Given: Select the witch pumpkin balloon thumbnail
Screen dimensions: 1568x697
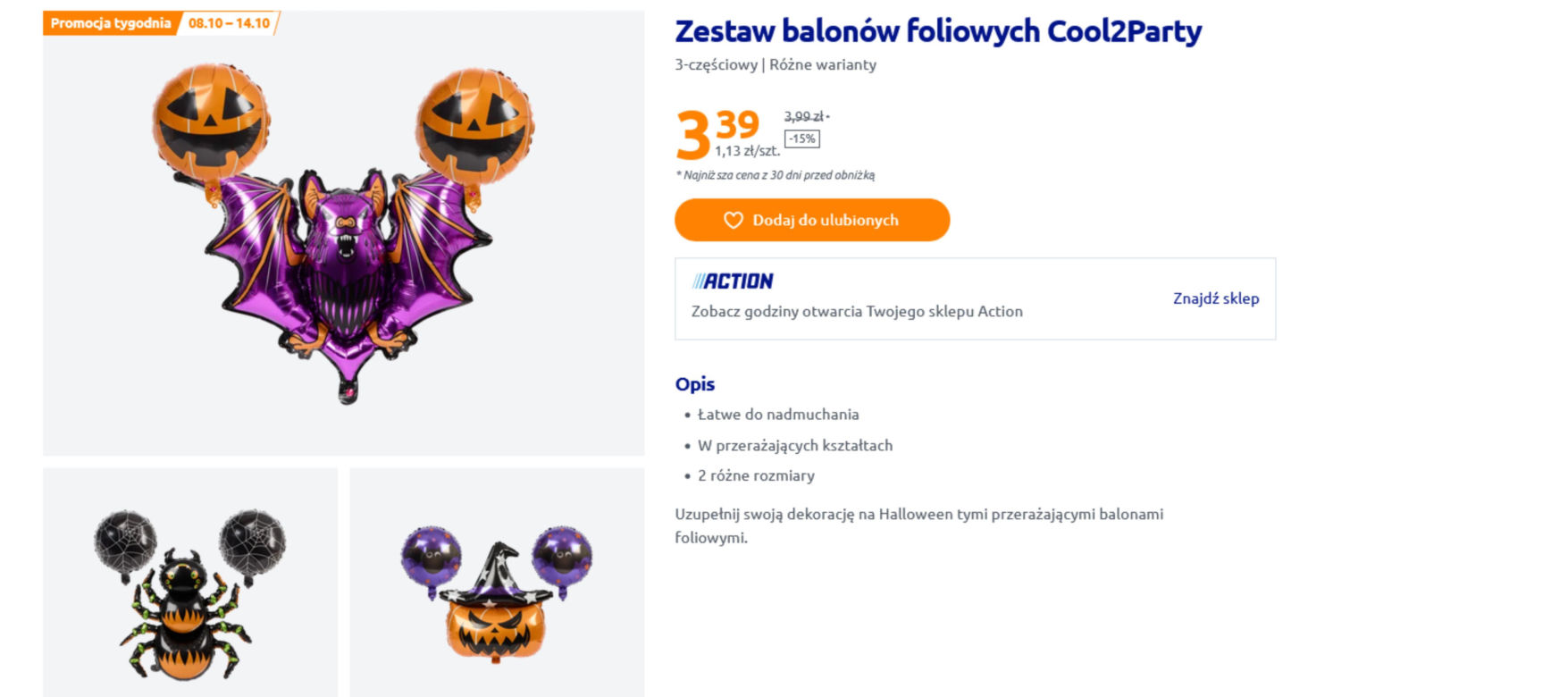Looking at the screenshot, I should point(497,583).
